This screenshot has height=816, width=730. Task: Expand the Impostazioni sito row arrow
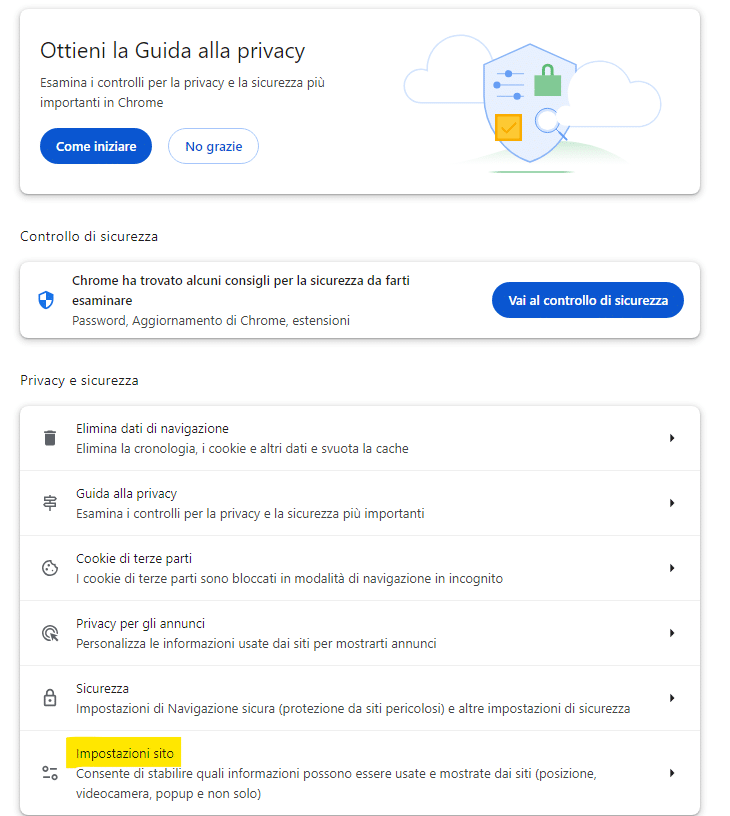[672, 773]
